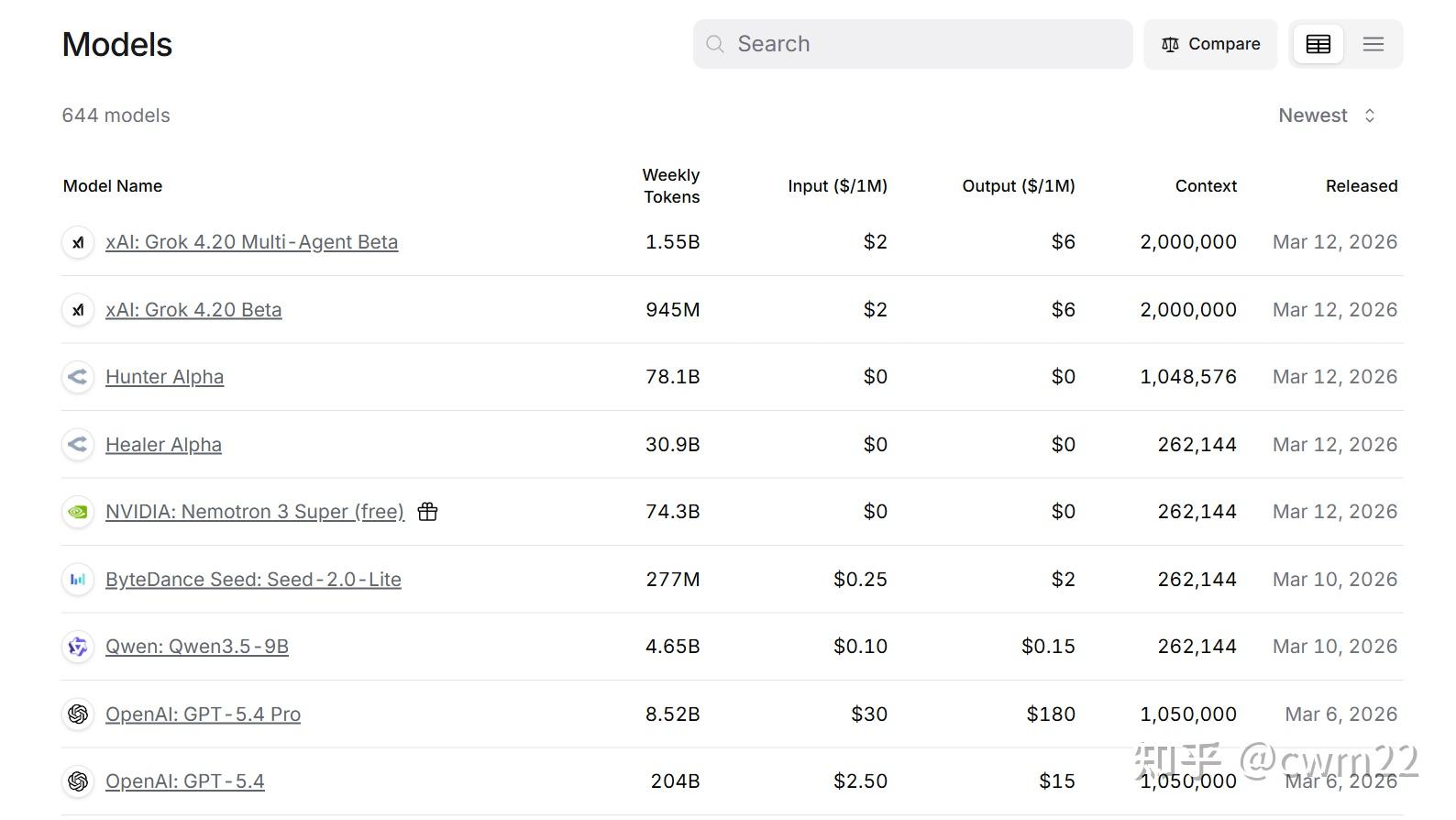Click the 262,144 context value for Healer Alpha

pyautogui.click(x=1197, y=445)
